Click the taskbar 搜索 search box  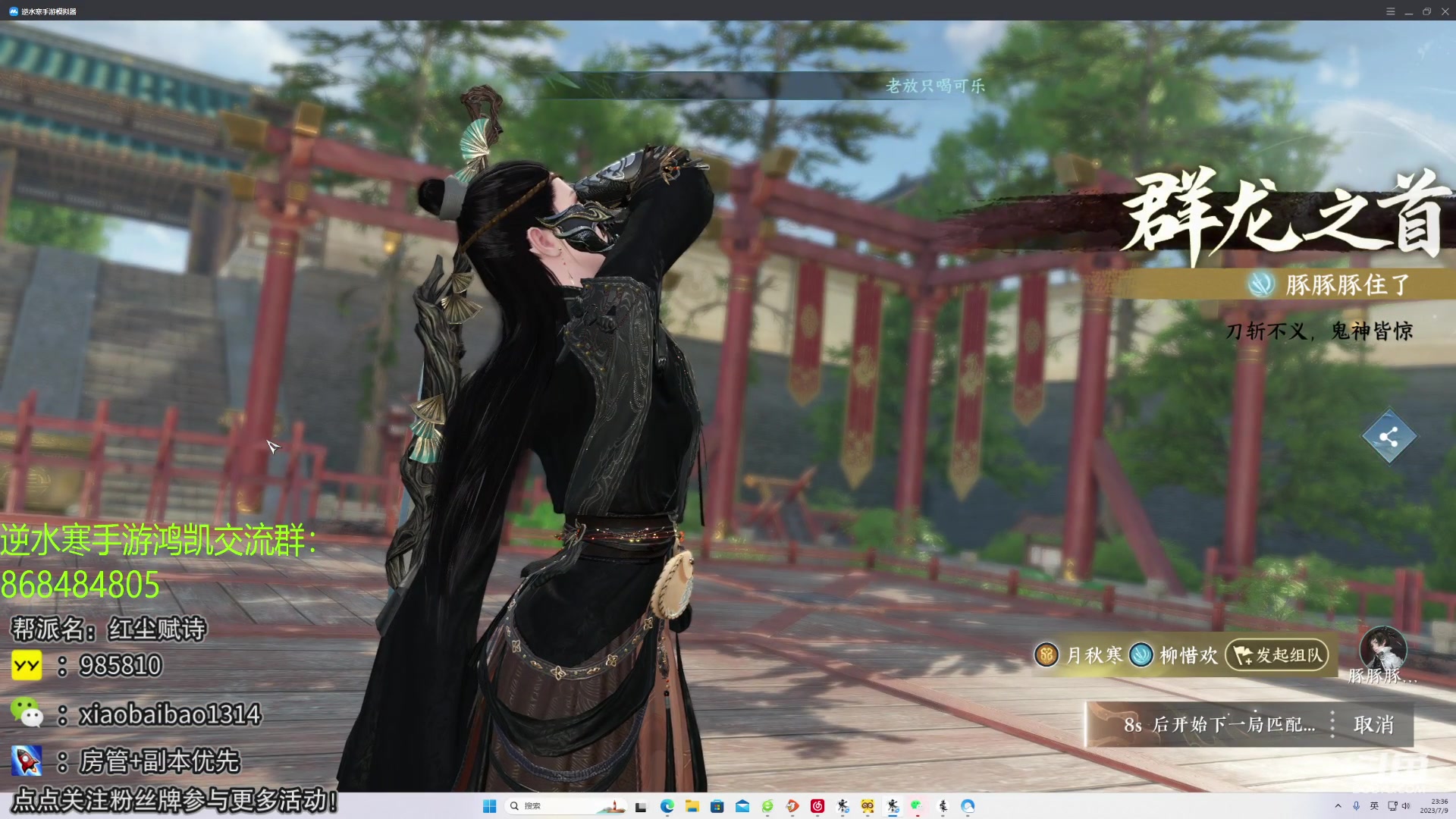pos(566,806)
